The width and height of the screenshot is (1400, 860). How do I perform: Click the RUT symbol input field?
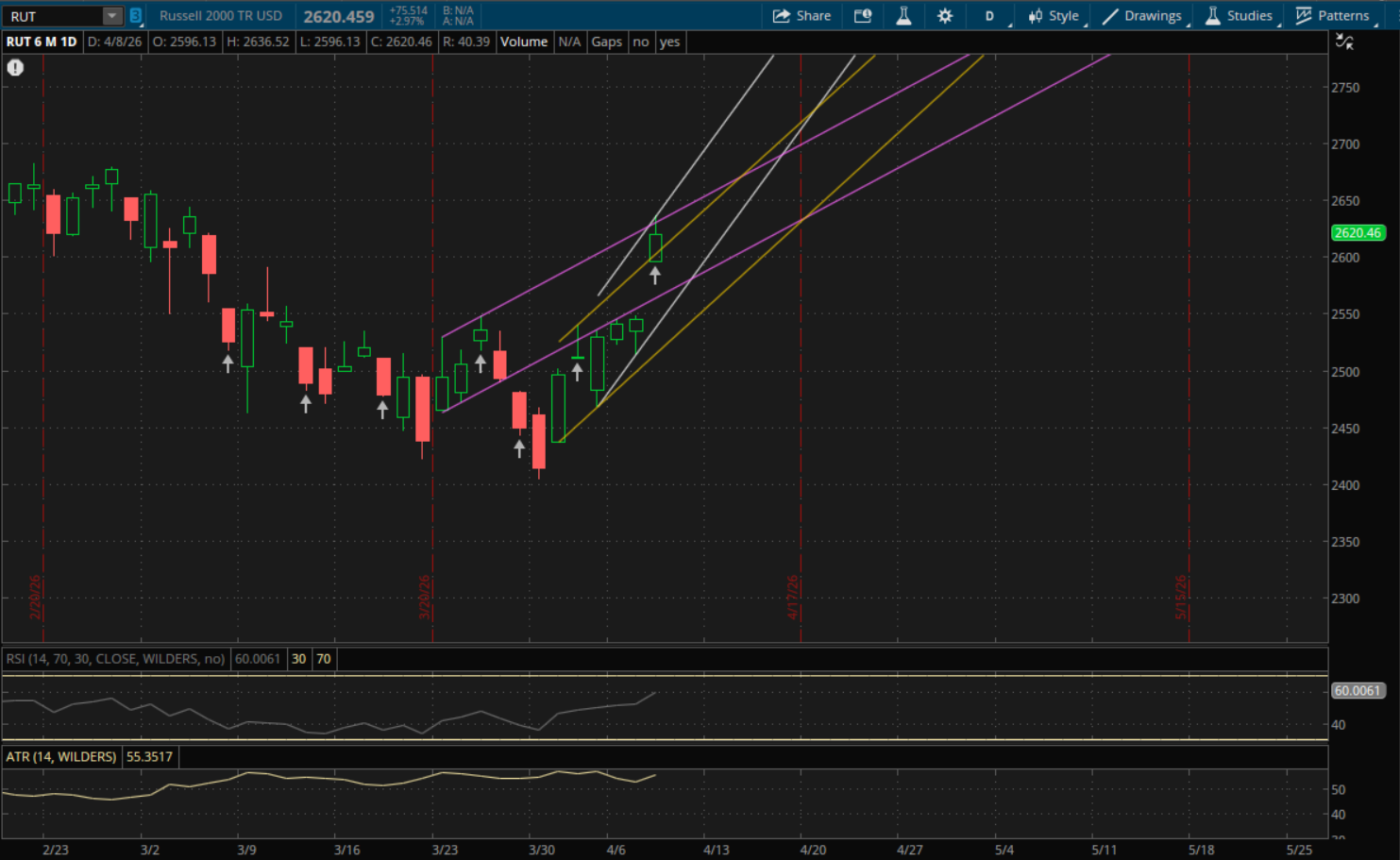[x=52, y=16]
